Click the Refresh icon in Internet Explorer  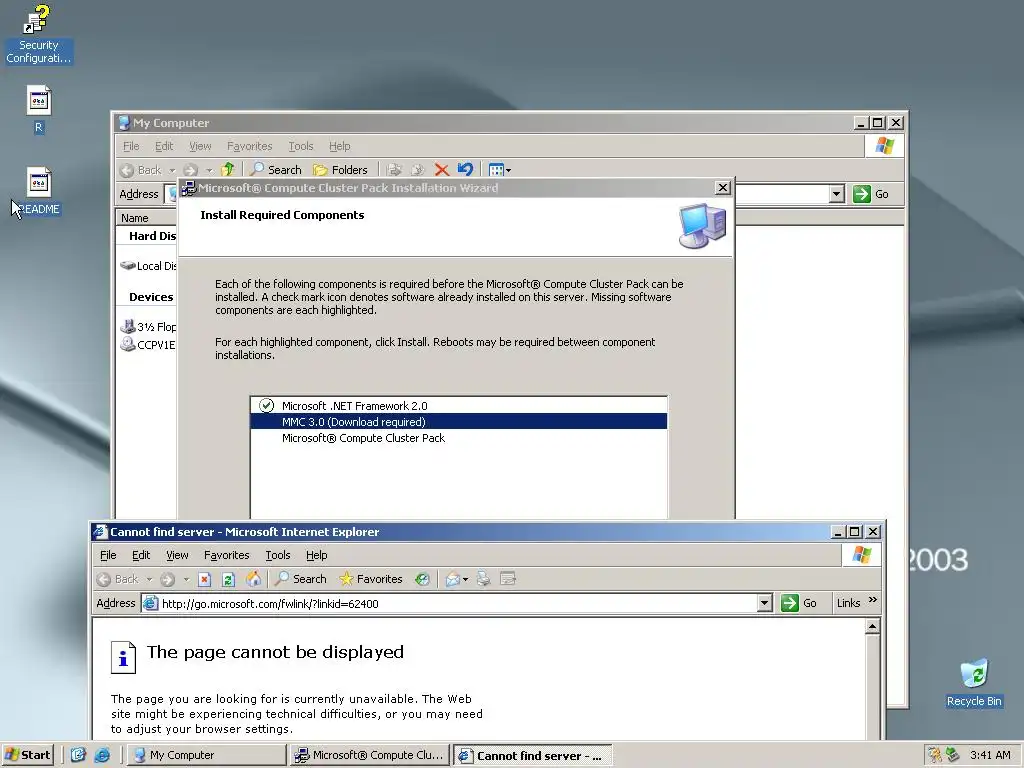pyautogui.click(x=229, y=579)
